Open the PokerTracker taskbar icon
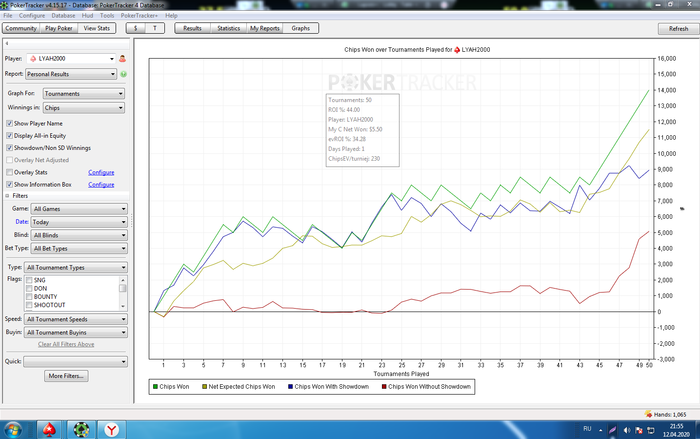 (81, 430)
